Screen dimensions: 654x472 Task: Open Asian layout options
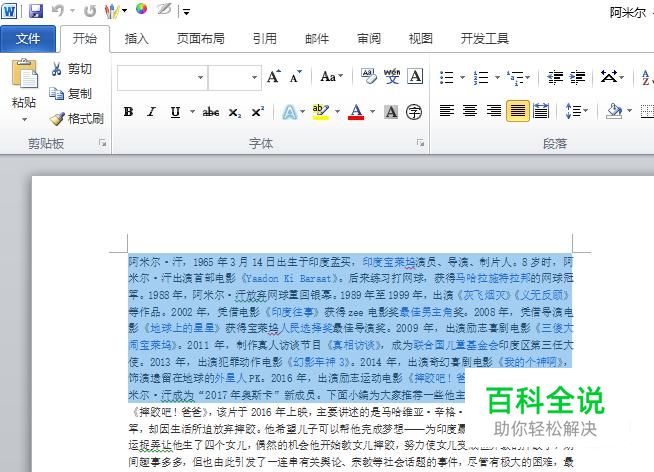pos(612,77)
